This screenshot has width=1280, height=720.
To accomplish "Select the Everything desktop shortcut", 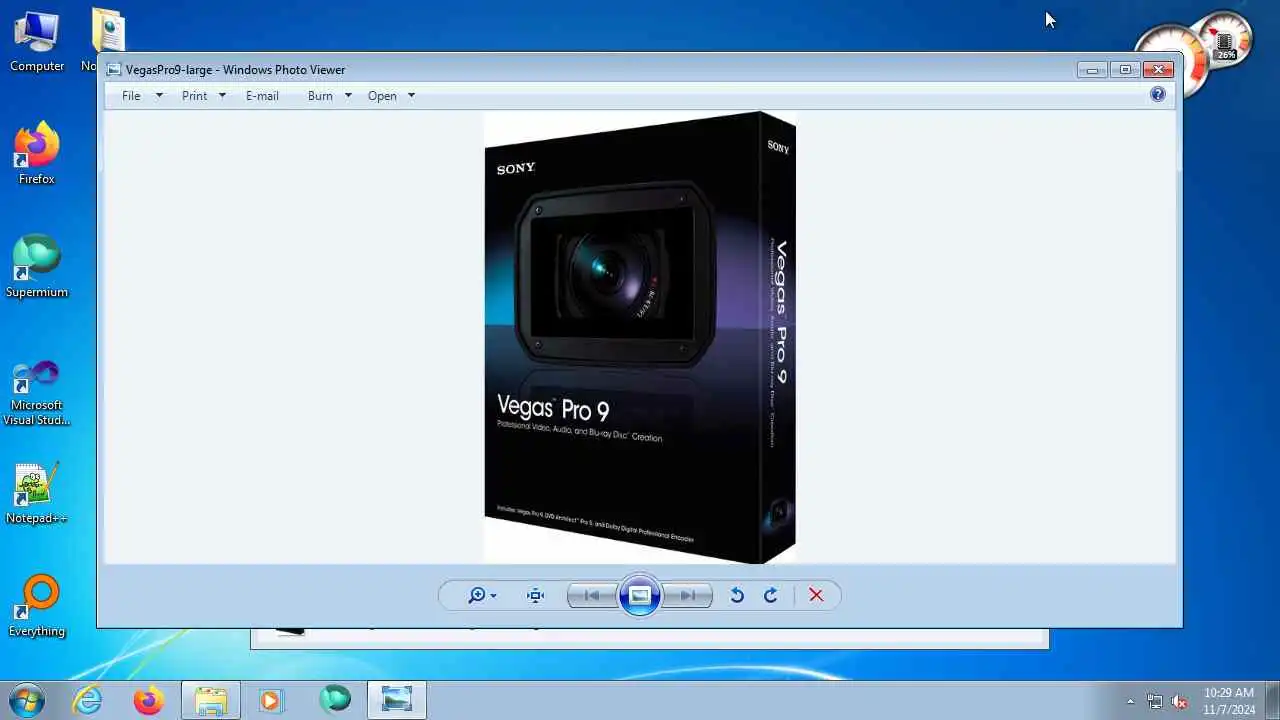I will pyautogui.click(x=37, y=606).
